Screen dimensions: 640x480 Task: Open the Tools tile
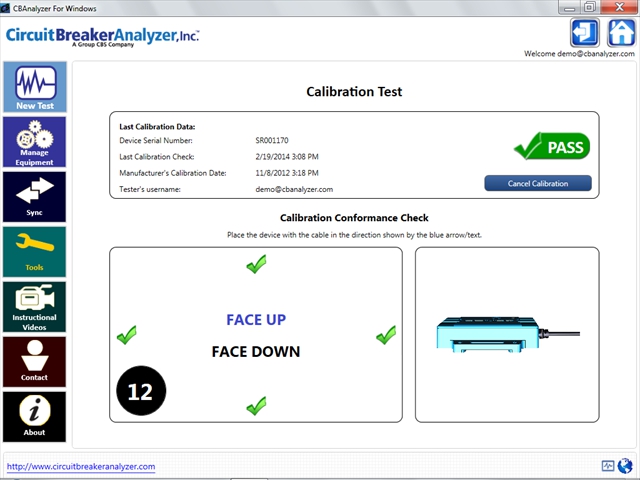(x=35, y=252)
